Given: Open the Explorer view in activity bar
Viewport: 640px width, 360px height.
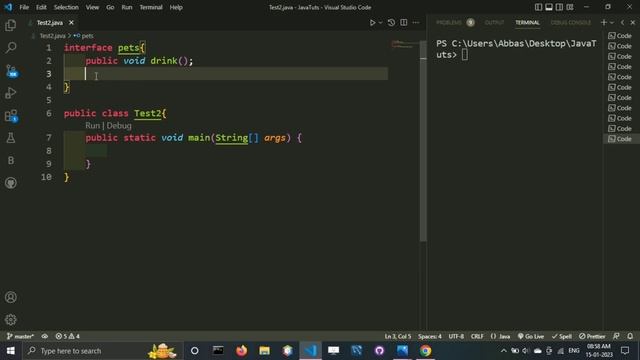Looking at the screenshot, I should [x=11, y=25].
